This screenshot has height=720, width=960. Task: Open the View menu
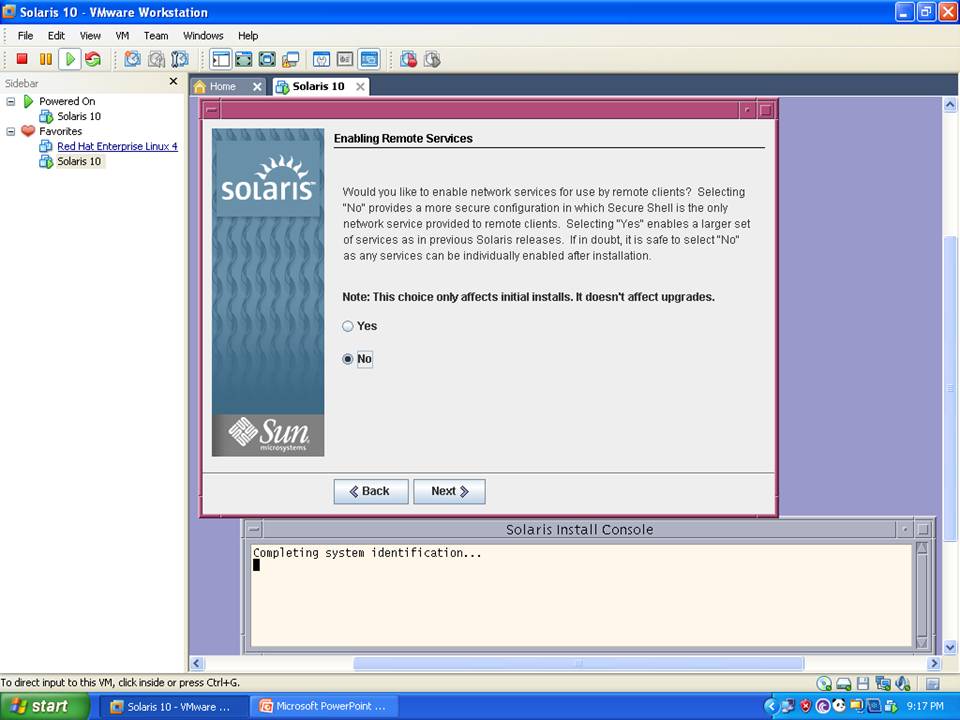pyautogui.click(x=90, y=36)
